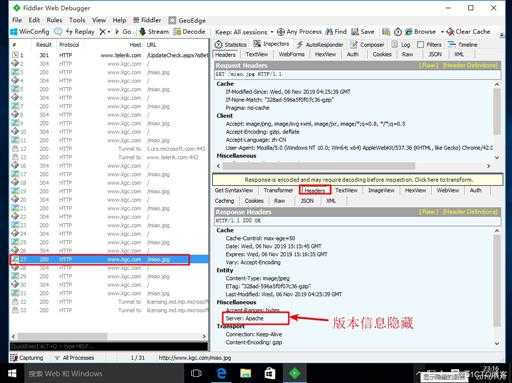Toggle the Decode toolbar option

coord(190,32)
